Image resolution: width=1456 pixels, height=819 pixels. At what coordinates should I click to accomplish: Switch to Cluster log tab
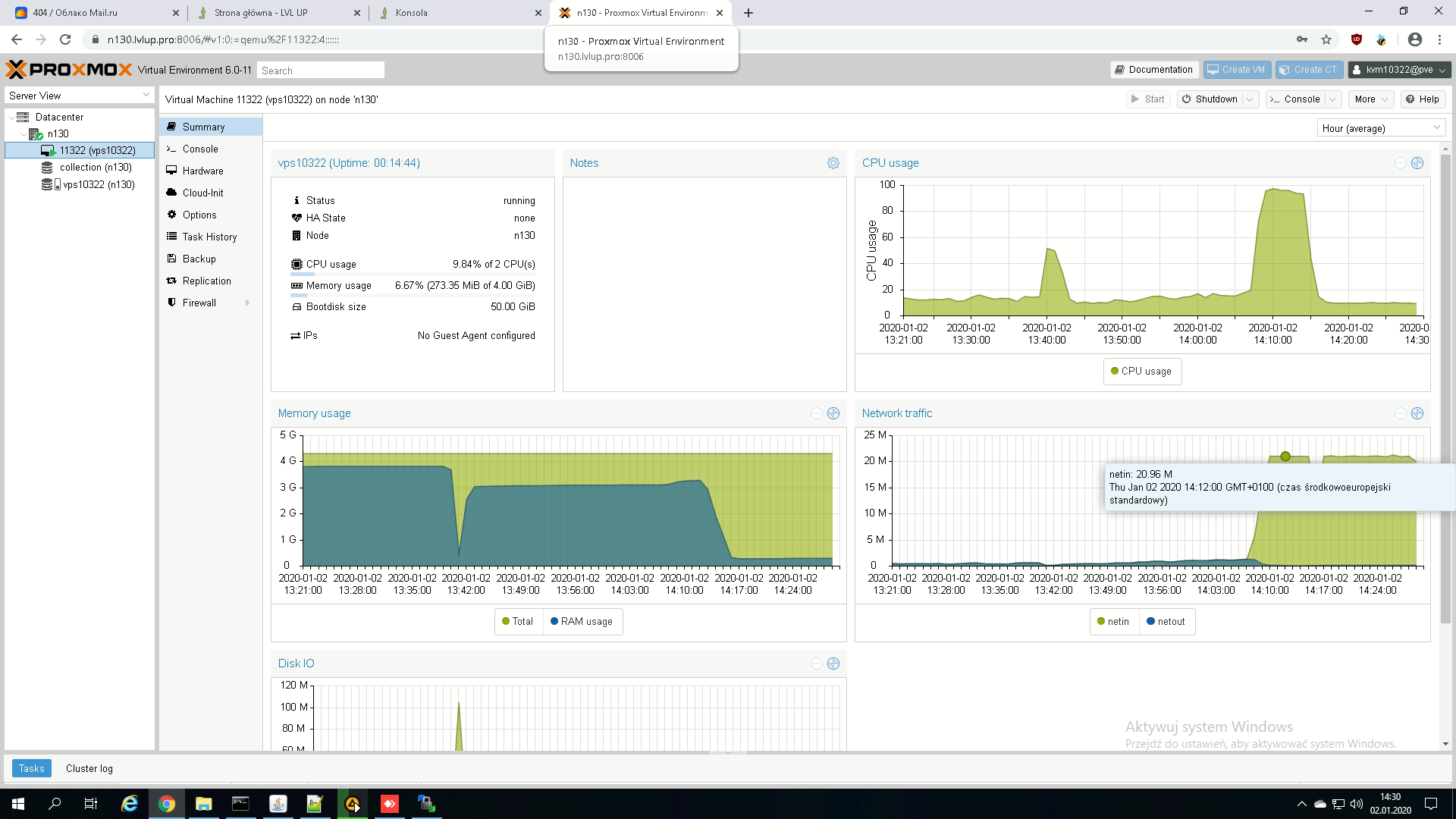pos(89,768)
